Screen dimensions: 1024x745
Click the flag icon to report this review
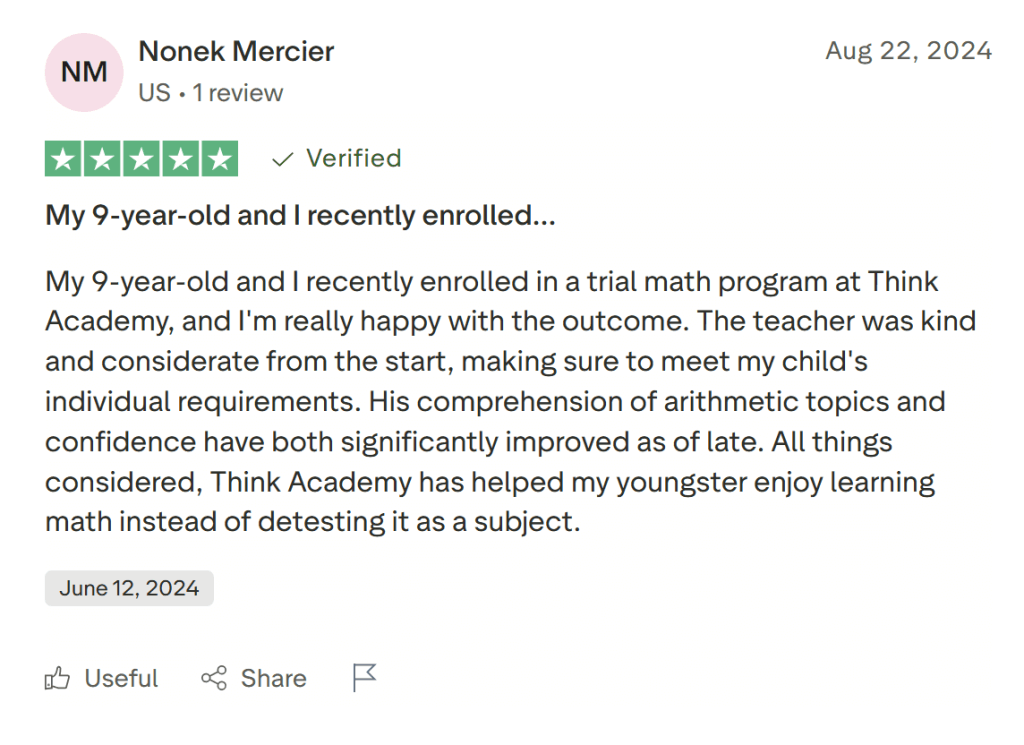[363, 677]
